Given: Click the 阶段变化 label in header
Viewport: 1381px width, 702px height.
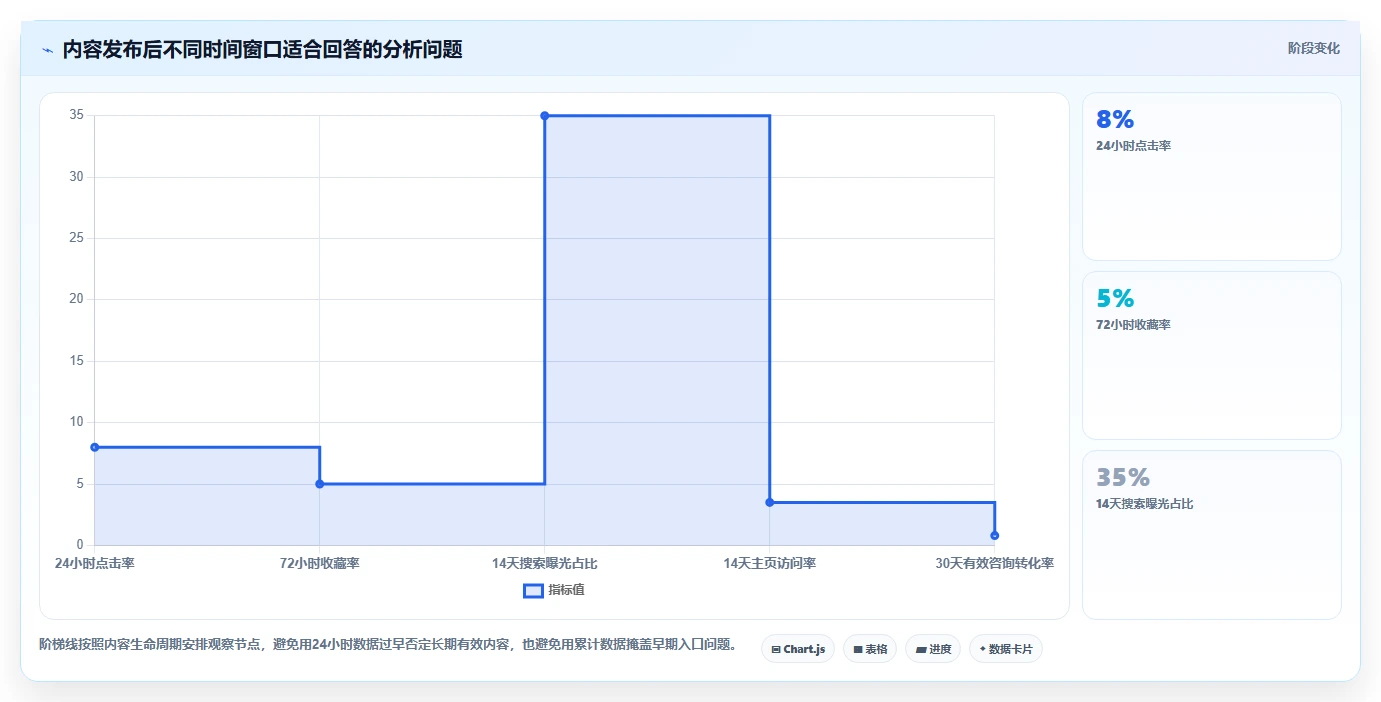Looking at the screenshot, I should (x=1313, y=48).
